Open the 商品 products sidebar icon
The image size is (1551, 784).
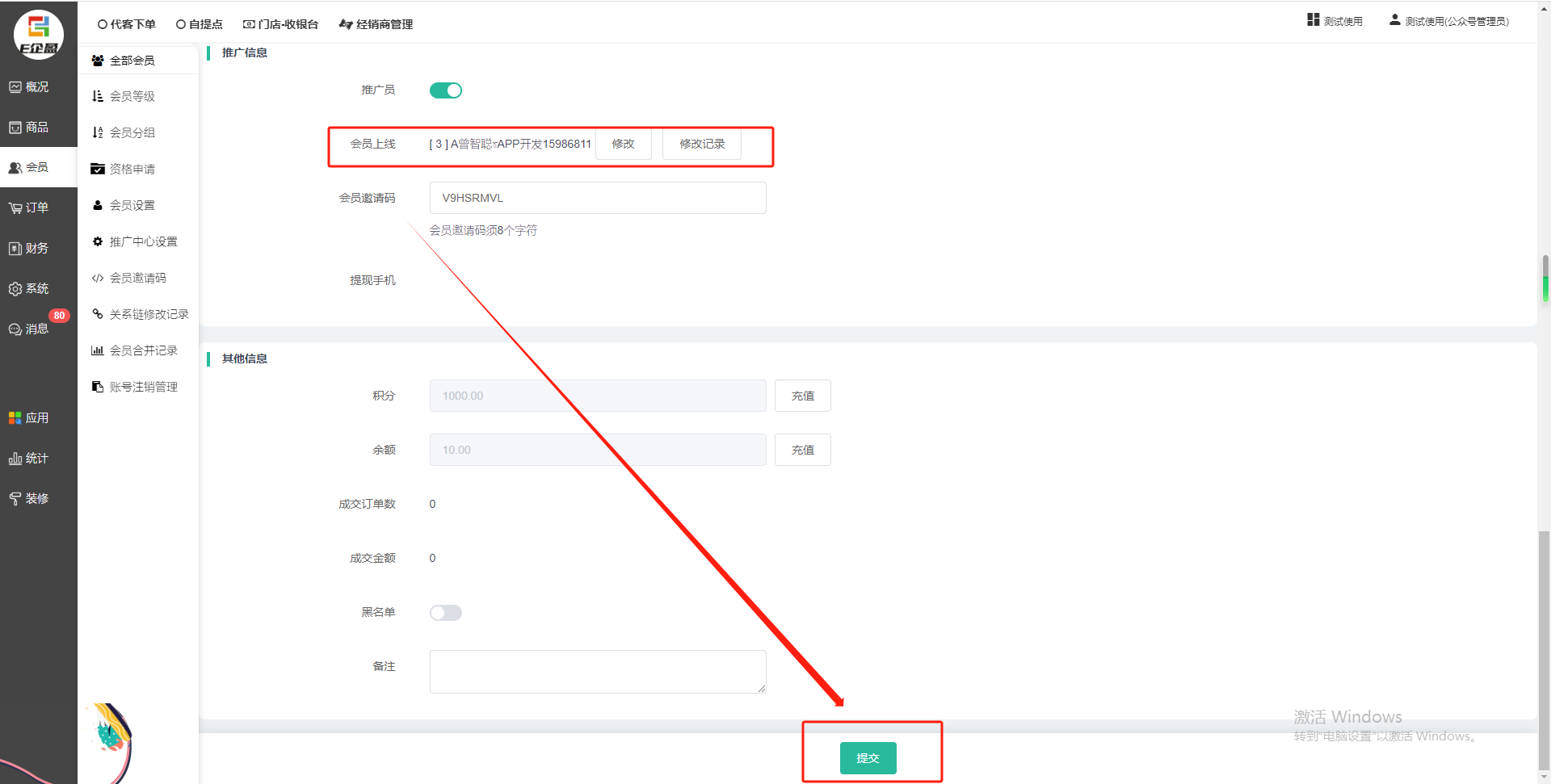click(15, 128)
